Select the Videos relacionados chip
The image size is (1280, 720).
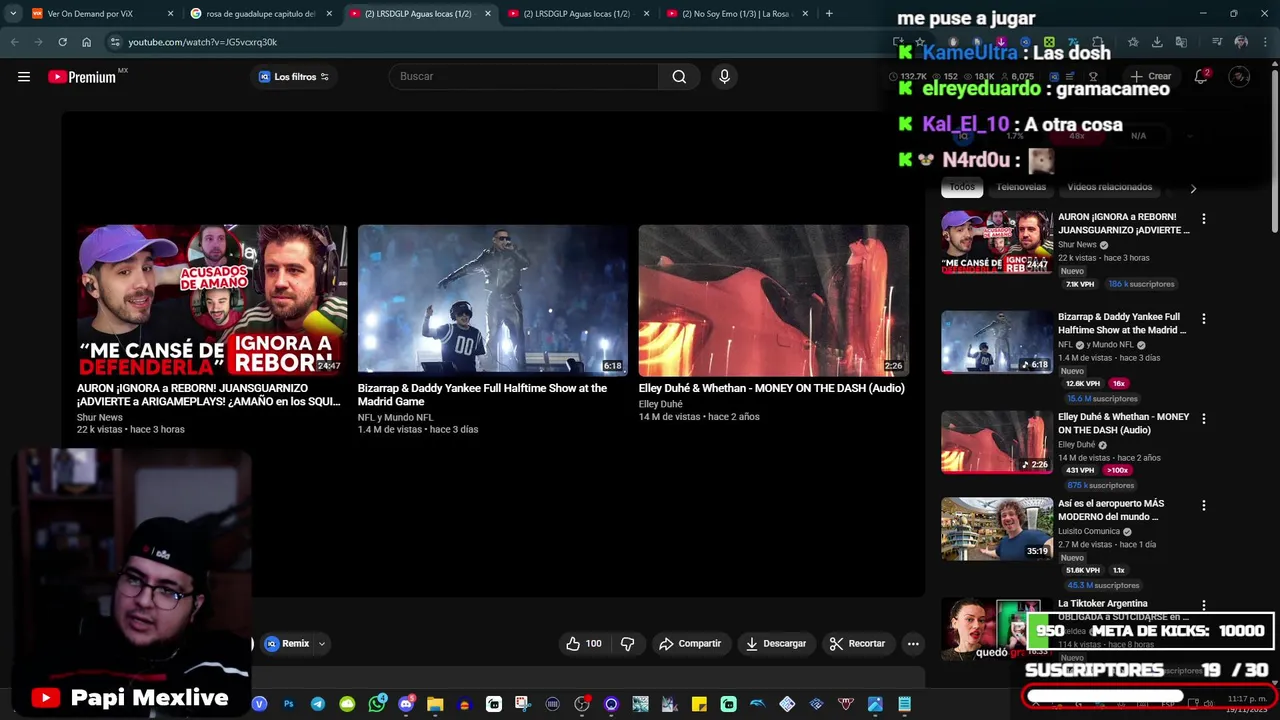tap(1109, 187)
